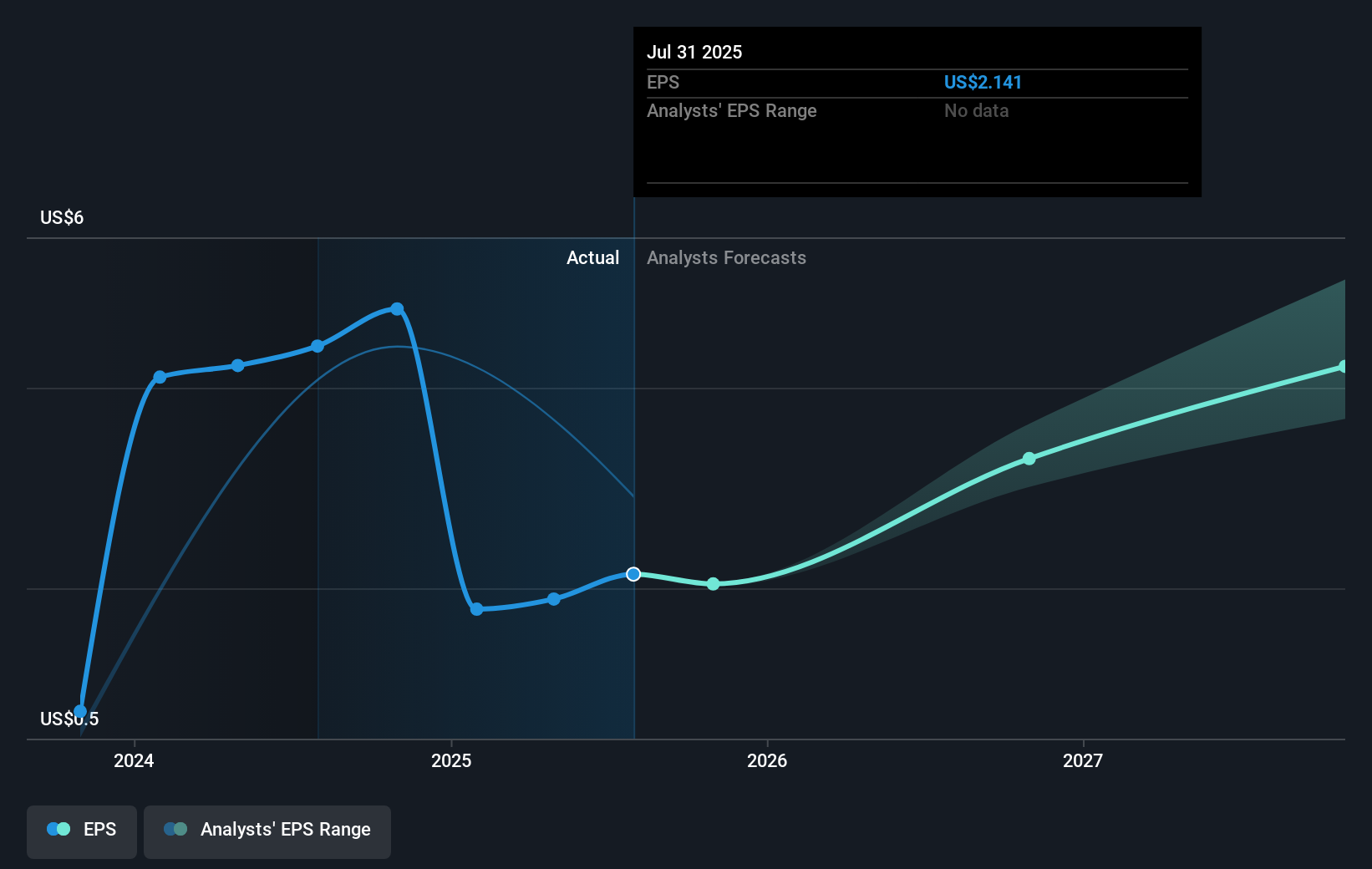Click the peak EPS data point in late 2024

397,309
